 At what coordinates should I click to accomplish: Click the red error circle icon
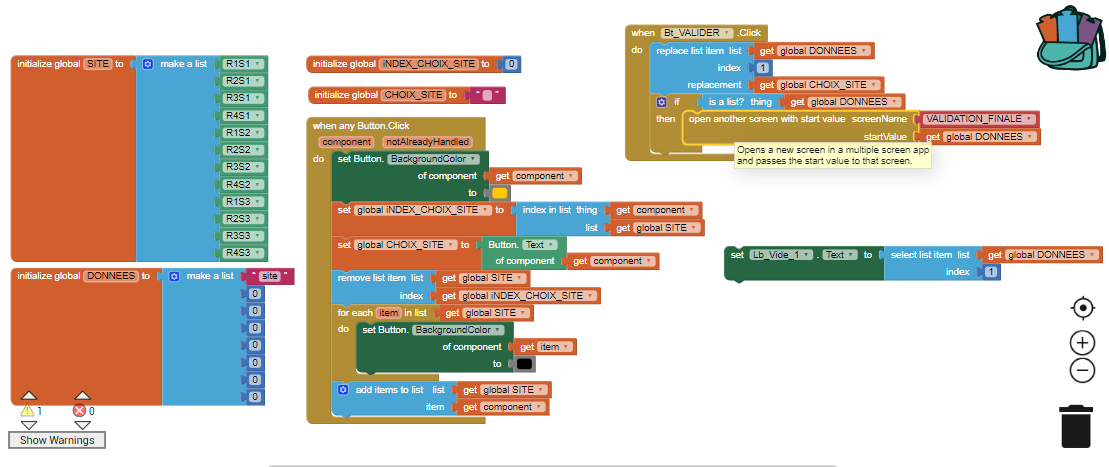click(x=79, y=411)
